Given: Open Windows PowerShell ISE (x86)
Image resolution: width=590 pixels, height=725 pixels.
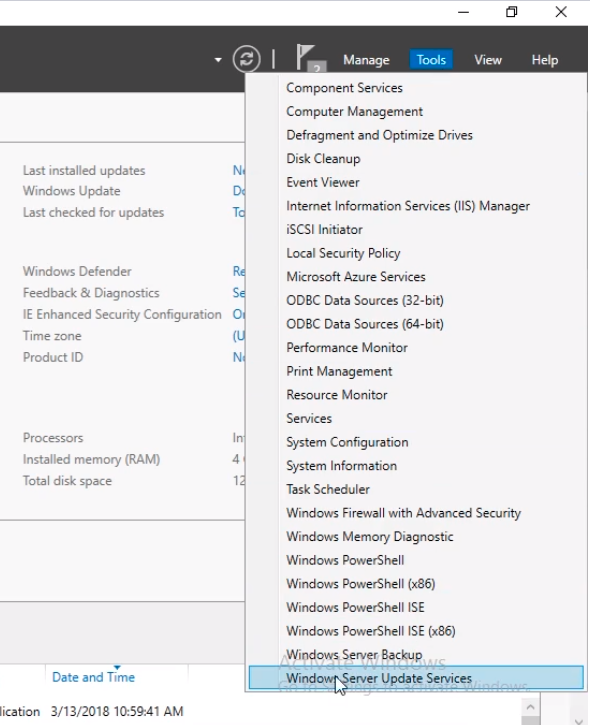Looking at the screenshot, I should tap(370, 630).
